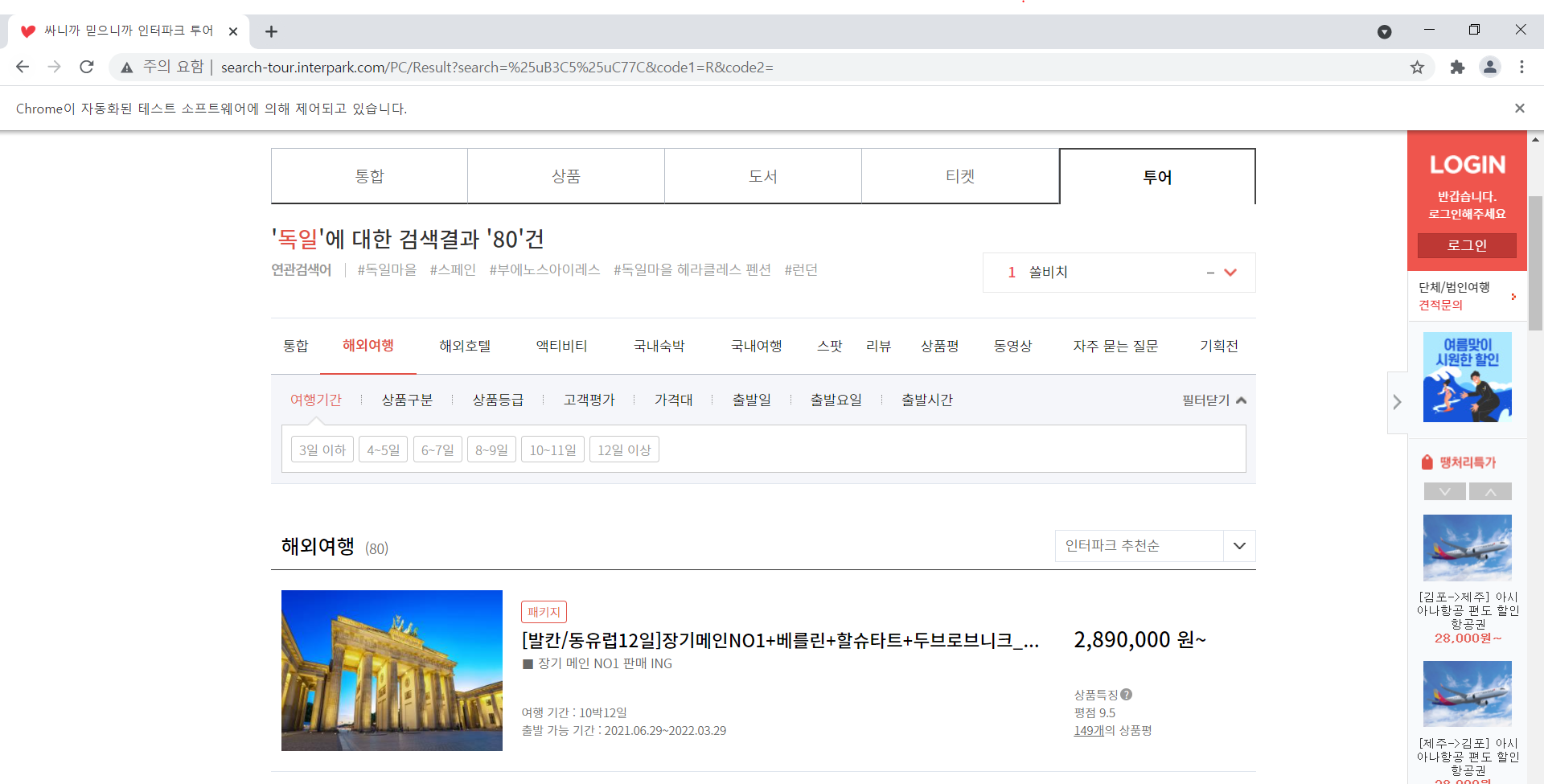Open the 기획전 category tab
The image size is (1544, 784).
pyautogui.click(x=1219, y=347)
